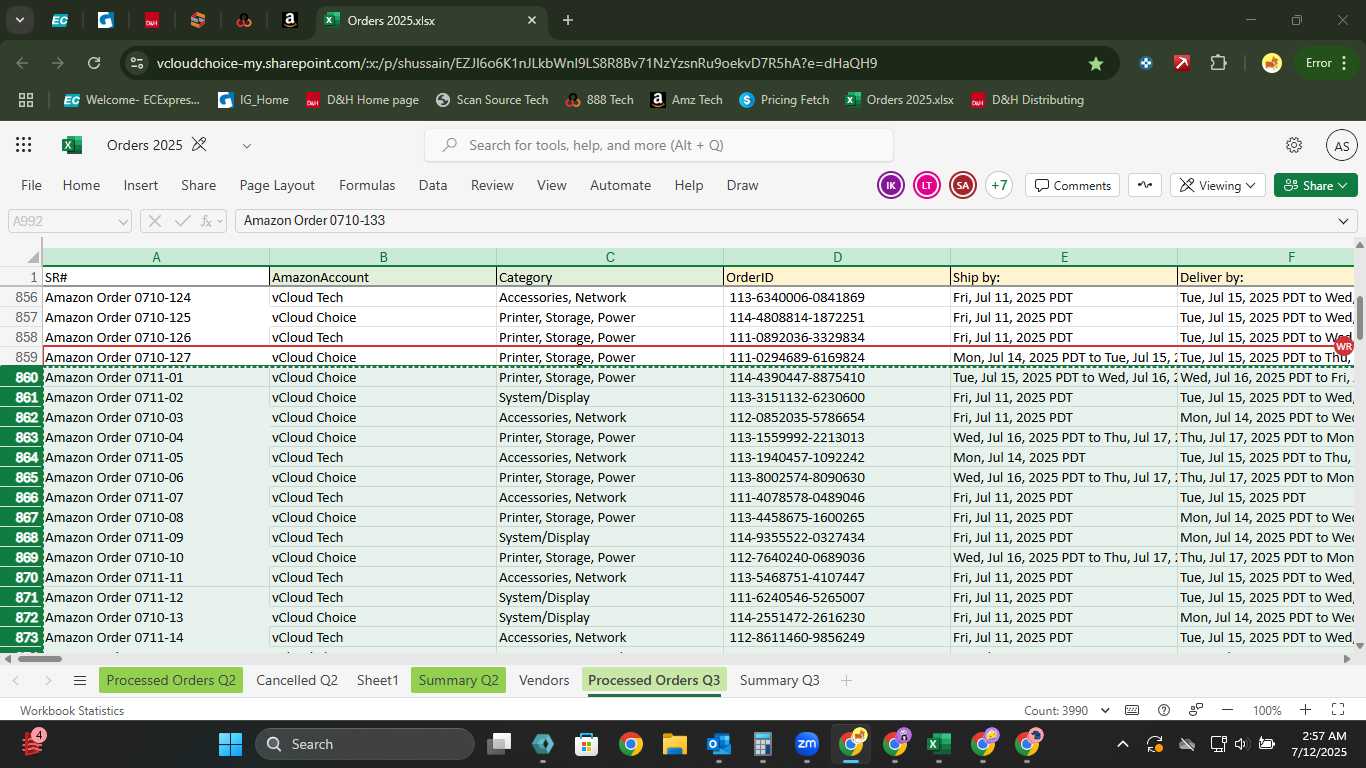Open the AS account profile avatar

1342,146
